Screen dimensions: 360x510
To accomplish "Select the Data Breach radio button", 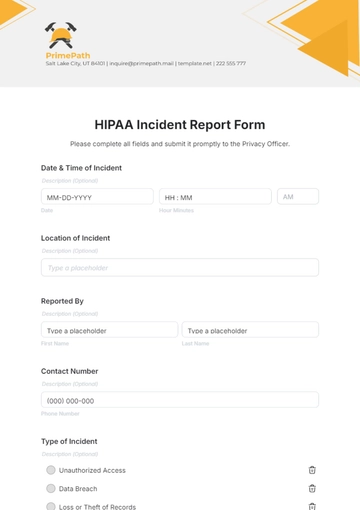I will [x=51, y=489].
